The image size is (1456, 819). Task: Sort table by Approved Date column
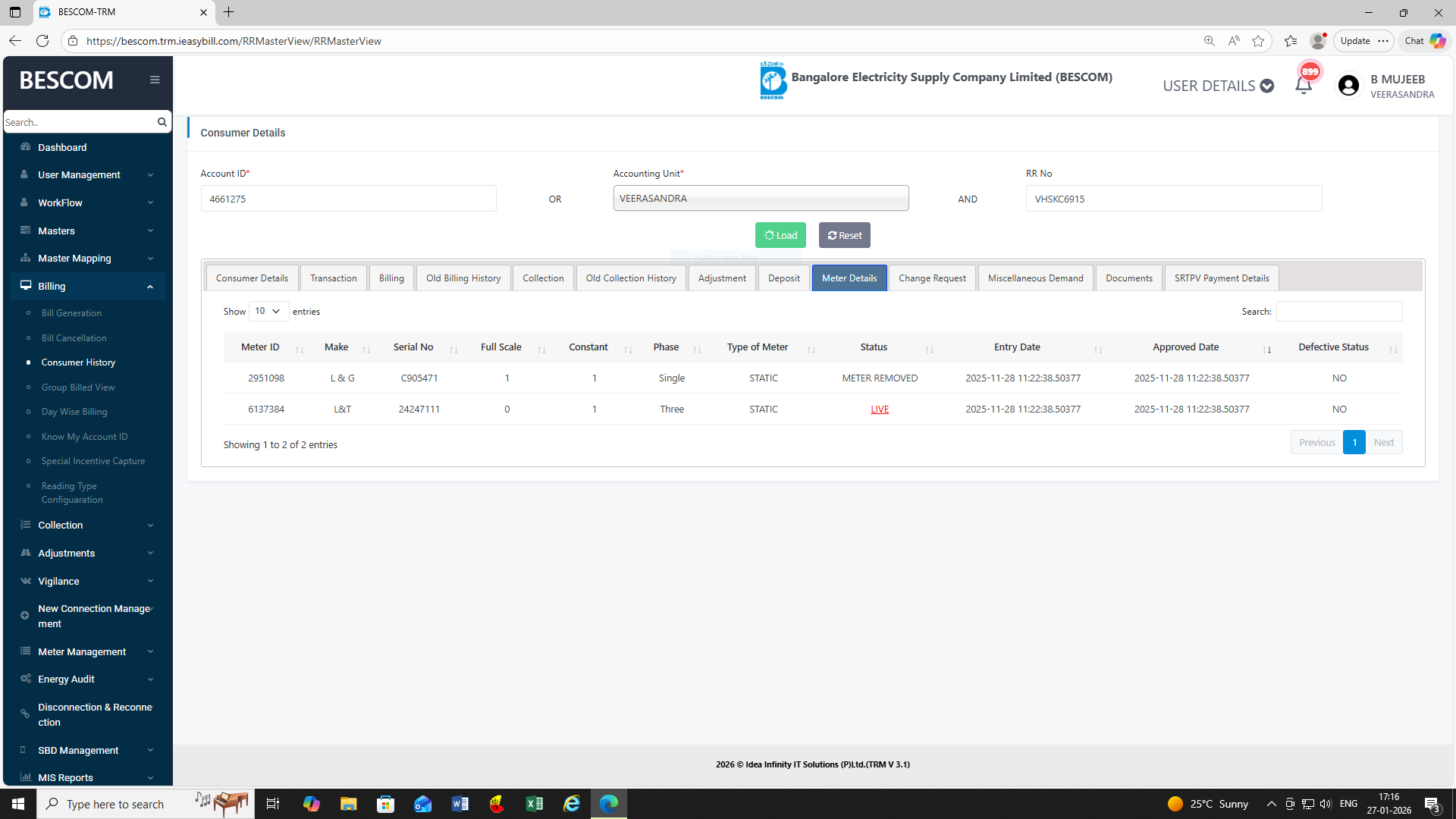1185,347
